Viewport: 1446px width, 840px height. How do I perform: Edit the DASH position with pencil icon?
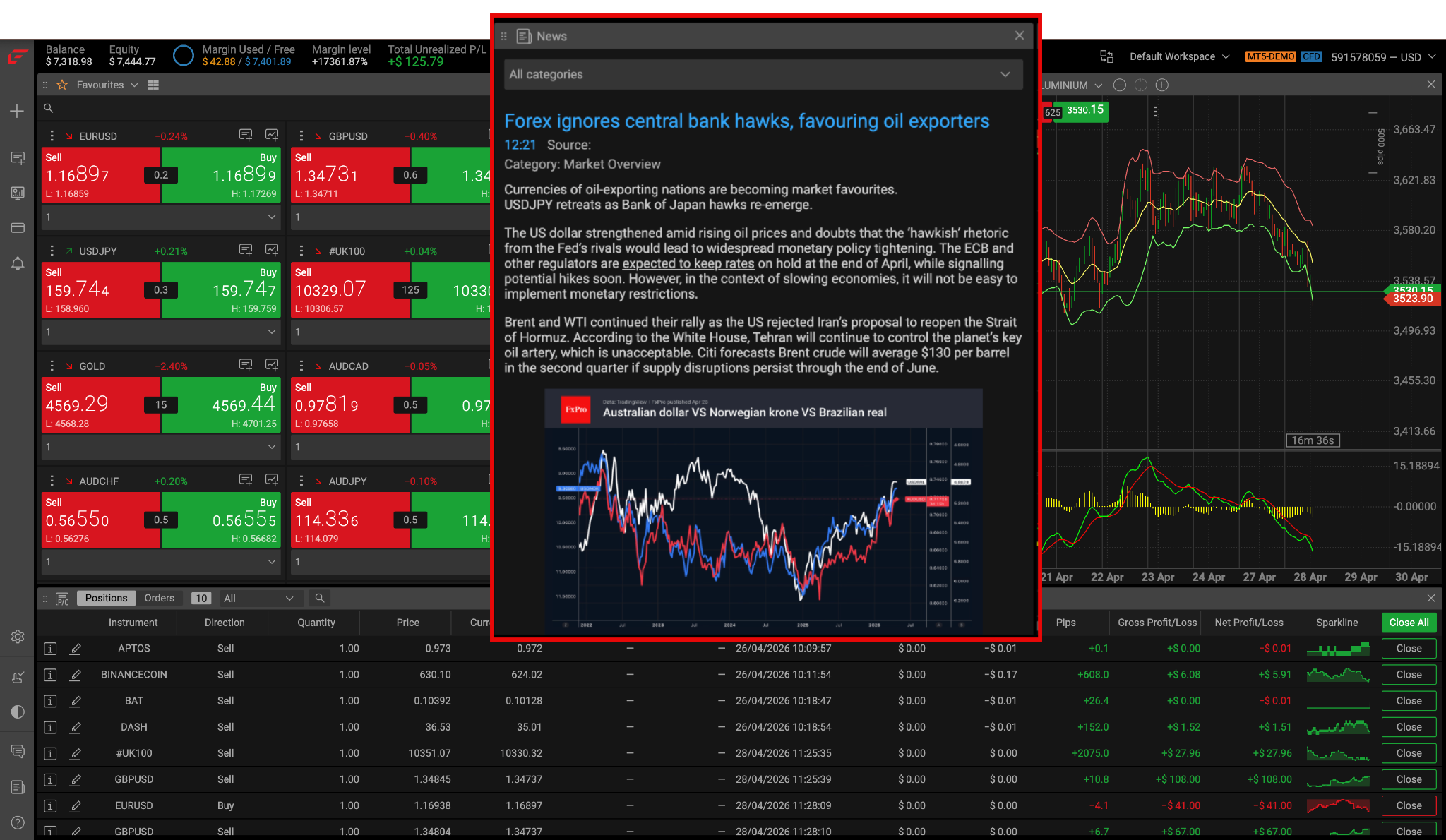pyautogui.click(x=76, y=727)
